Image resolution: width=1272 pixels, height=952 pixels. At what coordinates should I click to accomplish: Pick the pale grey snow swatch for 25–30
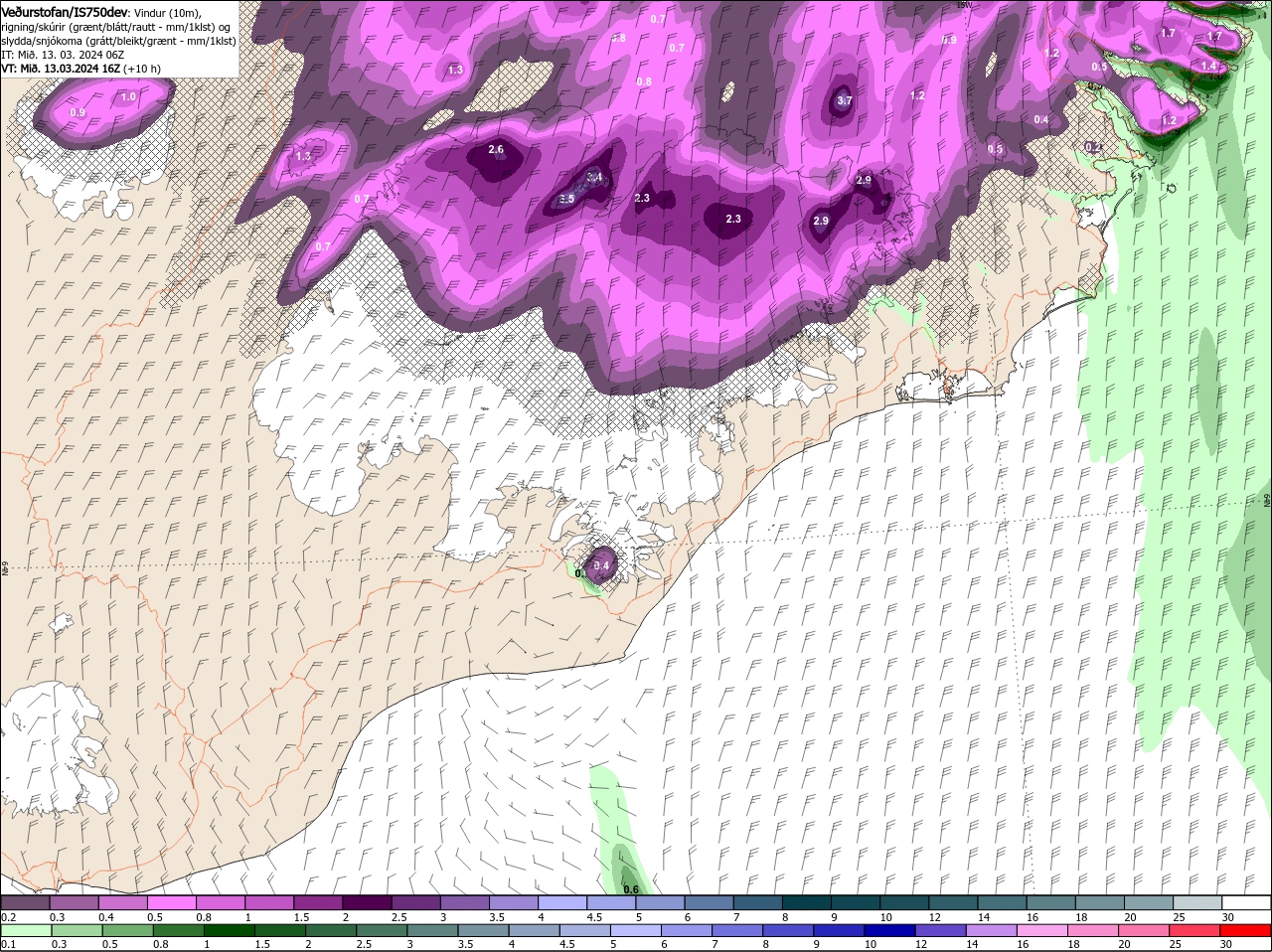1198,903
